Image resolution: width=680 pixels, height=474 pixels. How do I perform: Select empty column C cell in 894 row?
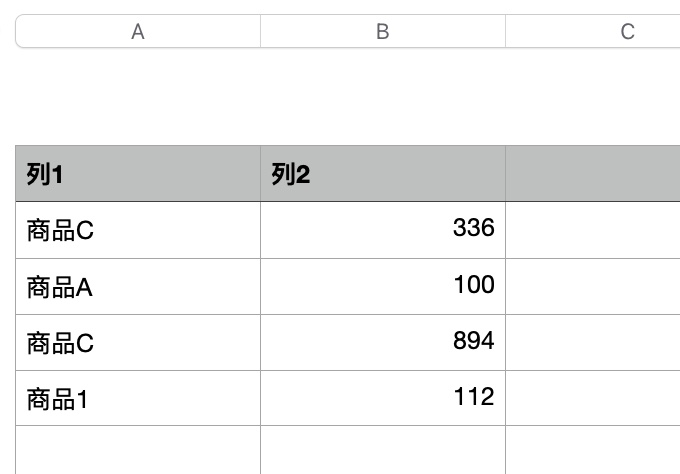(592, 343)
